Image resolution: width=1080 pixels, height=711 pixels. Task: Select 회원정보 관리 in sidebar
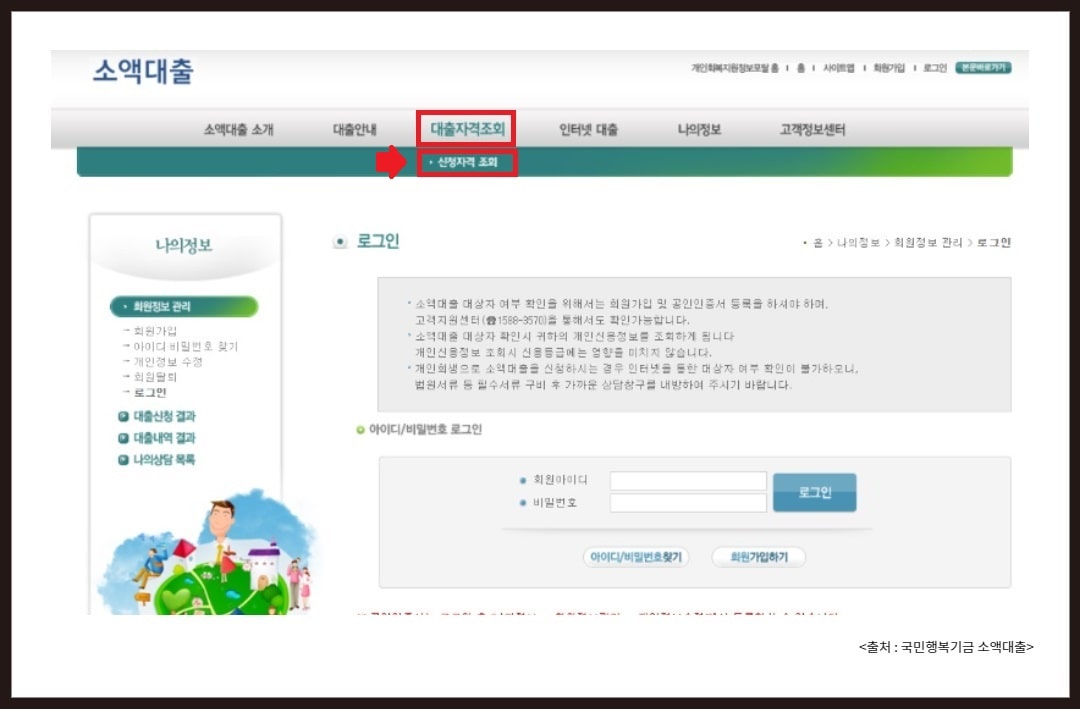(x=184, y=307)
